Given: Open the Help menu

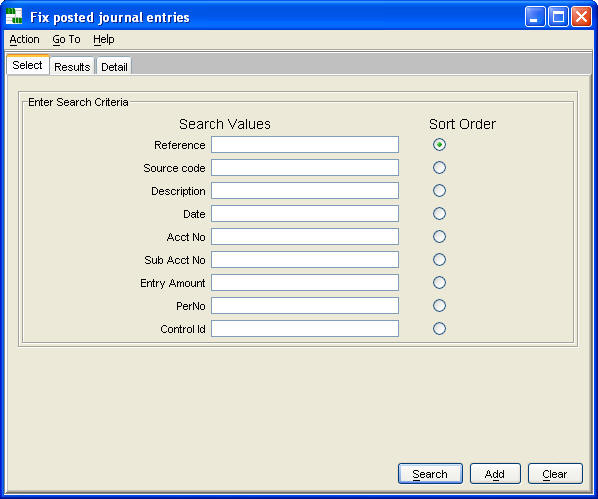Looking at the screenshot, I should point(104,39).
